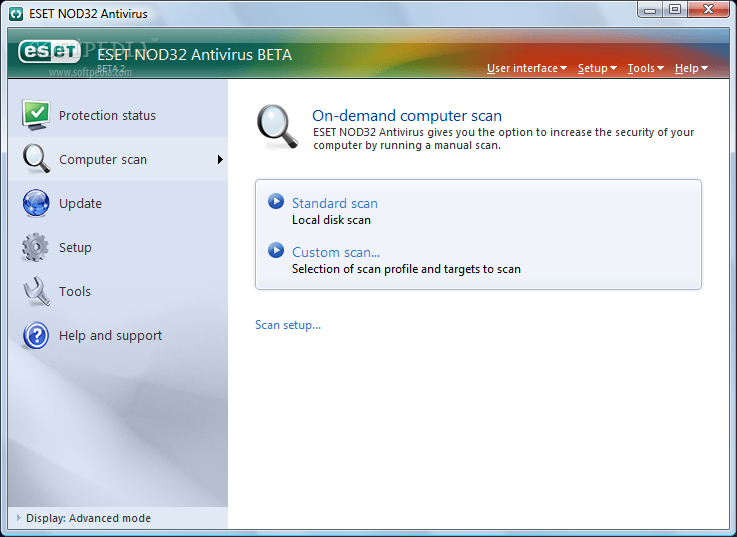This screenshot has width=737, height=537.
Task: Click the Protection status monitor icon
Action: click(36, 115)
